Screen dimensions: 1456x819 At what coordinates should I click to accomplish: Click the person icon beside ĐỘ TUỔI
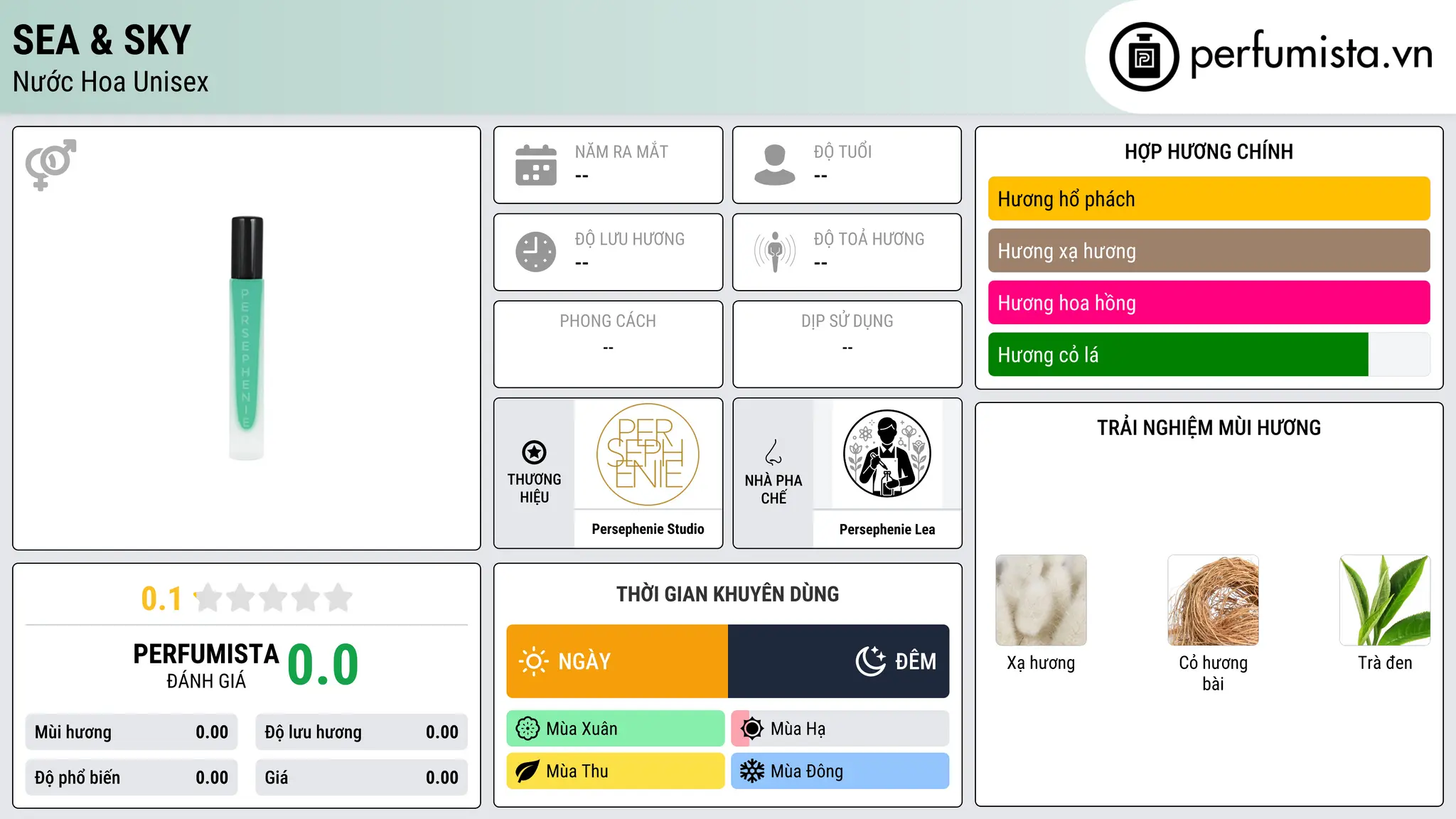point(775,165)
